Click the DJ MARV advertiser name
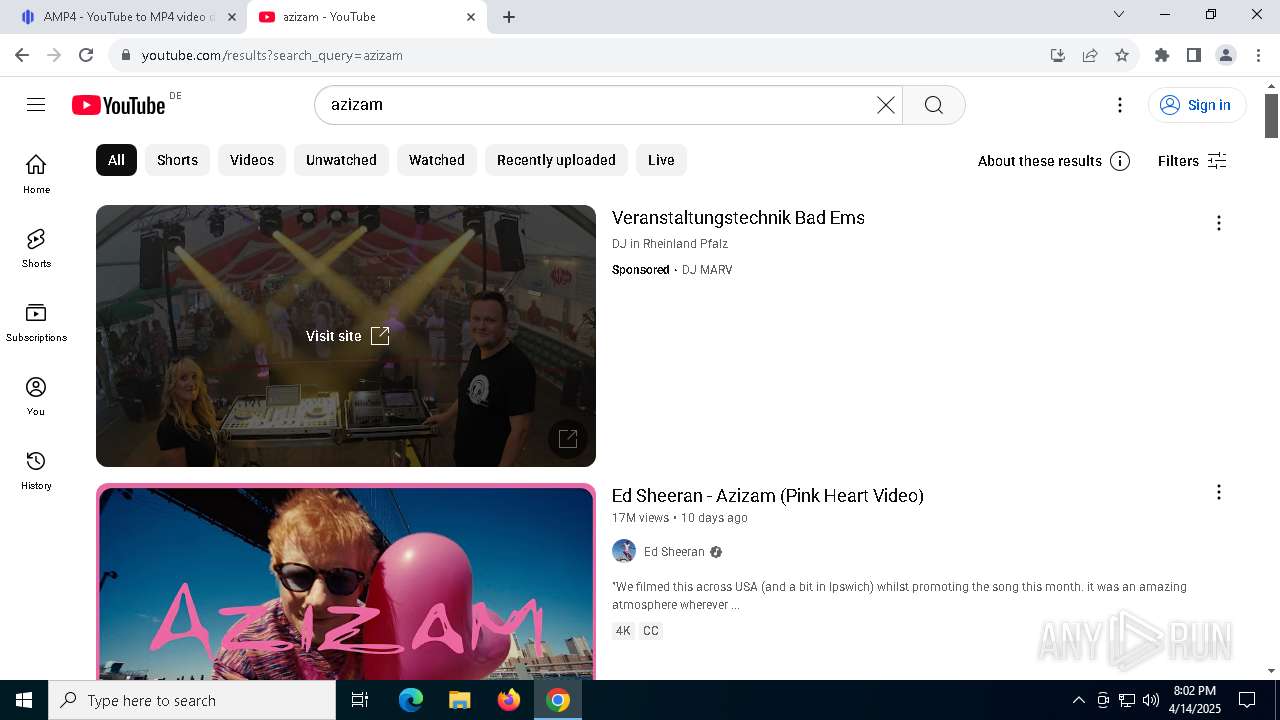The image size is (1280, 720). tap(707, 270)
